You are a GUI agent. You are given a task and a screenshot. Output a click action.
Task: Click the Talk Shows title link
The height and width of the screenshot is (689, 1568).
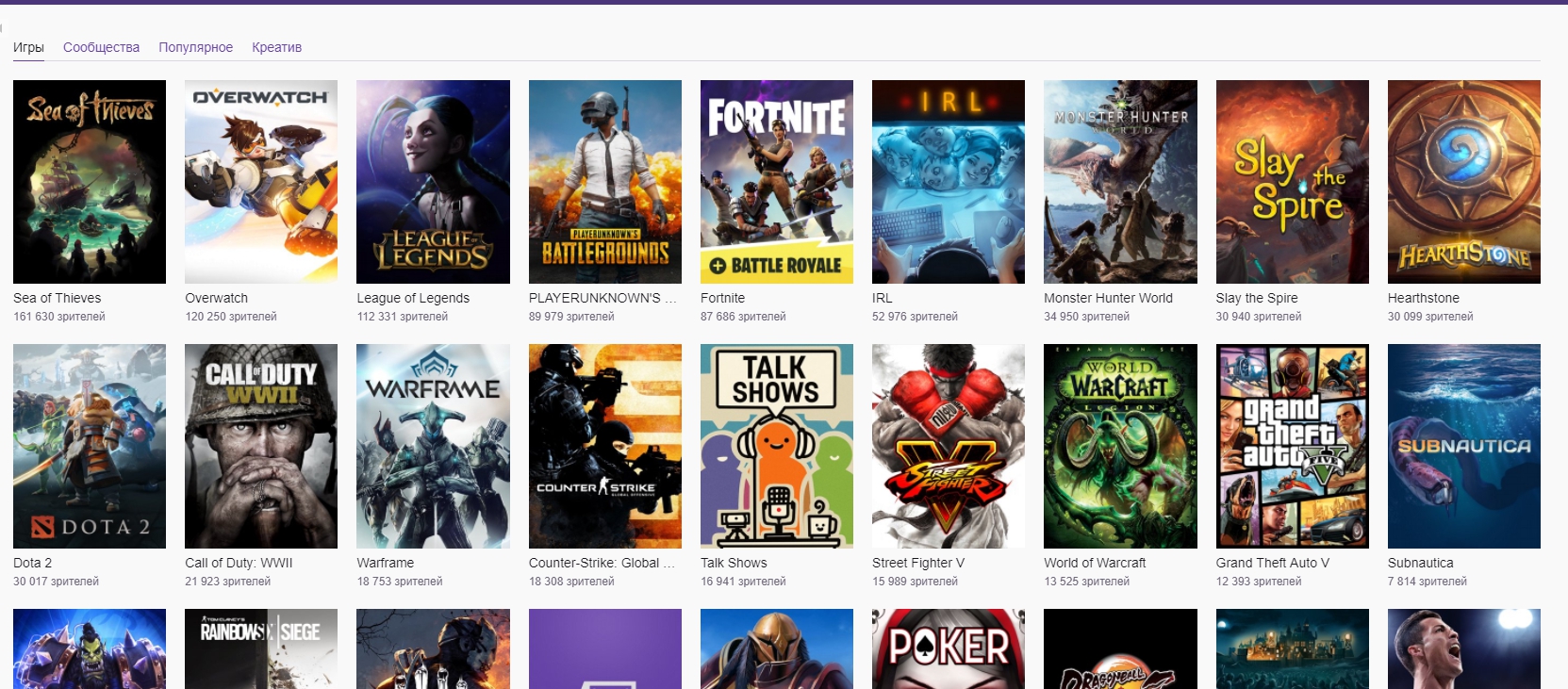(x=734, y=563)
